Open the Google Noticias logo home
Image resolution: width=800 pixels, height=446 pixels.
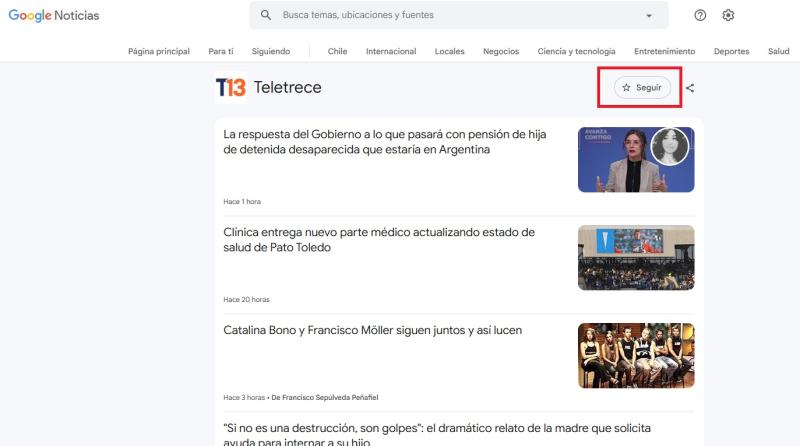point(54,15)
